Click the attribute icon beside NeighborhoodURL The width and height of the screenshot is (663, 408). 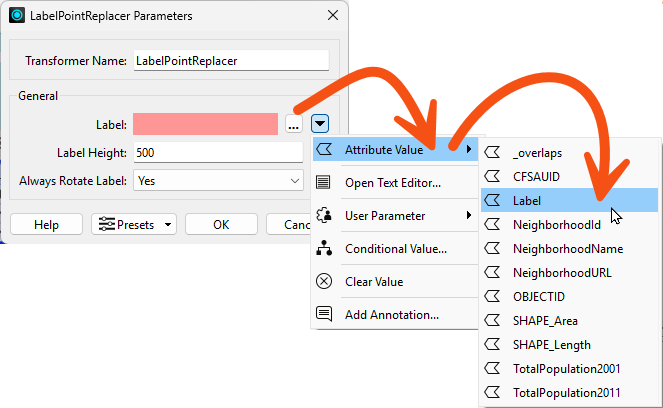[x=493, y=272]
